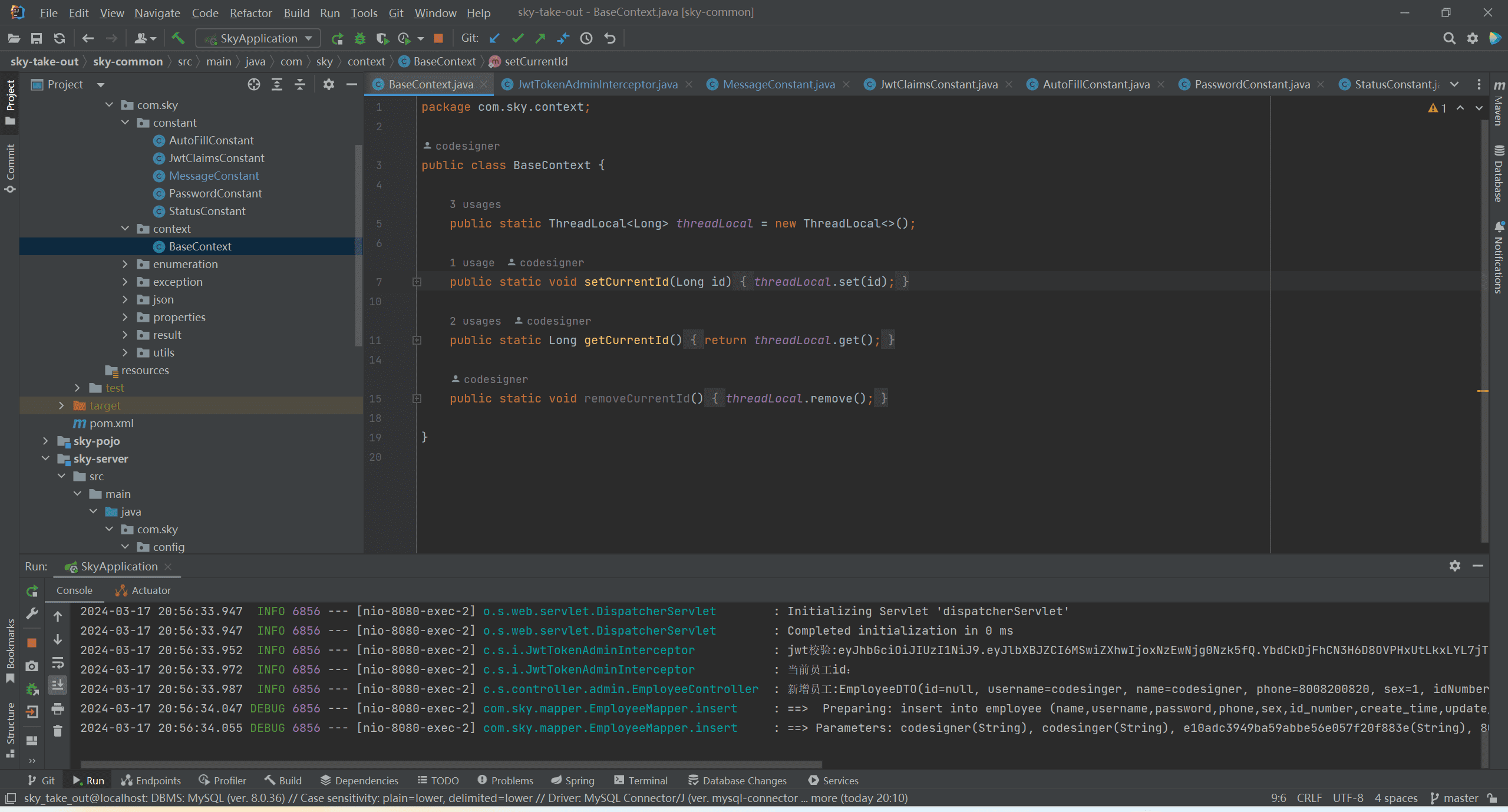Open the Notifications side panel
1508x812 pixels.
tap(1499, 258)
